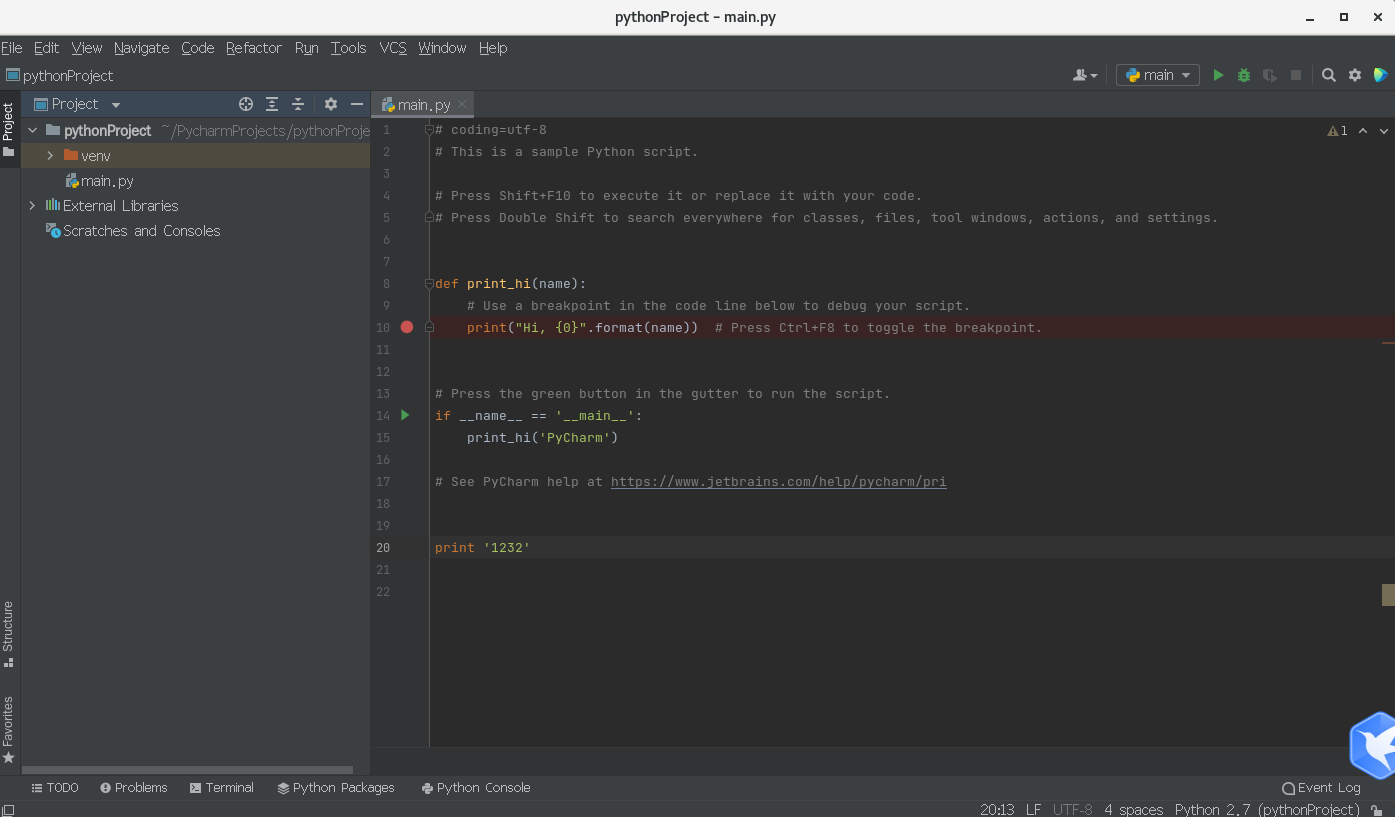
Task: Hide the Project panel with minus icon
Action: pyautogui.click(x=356, y=104)
